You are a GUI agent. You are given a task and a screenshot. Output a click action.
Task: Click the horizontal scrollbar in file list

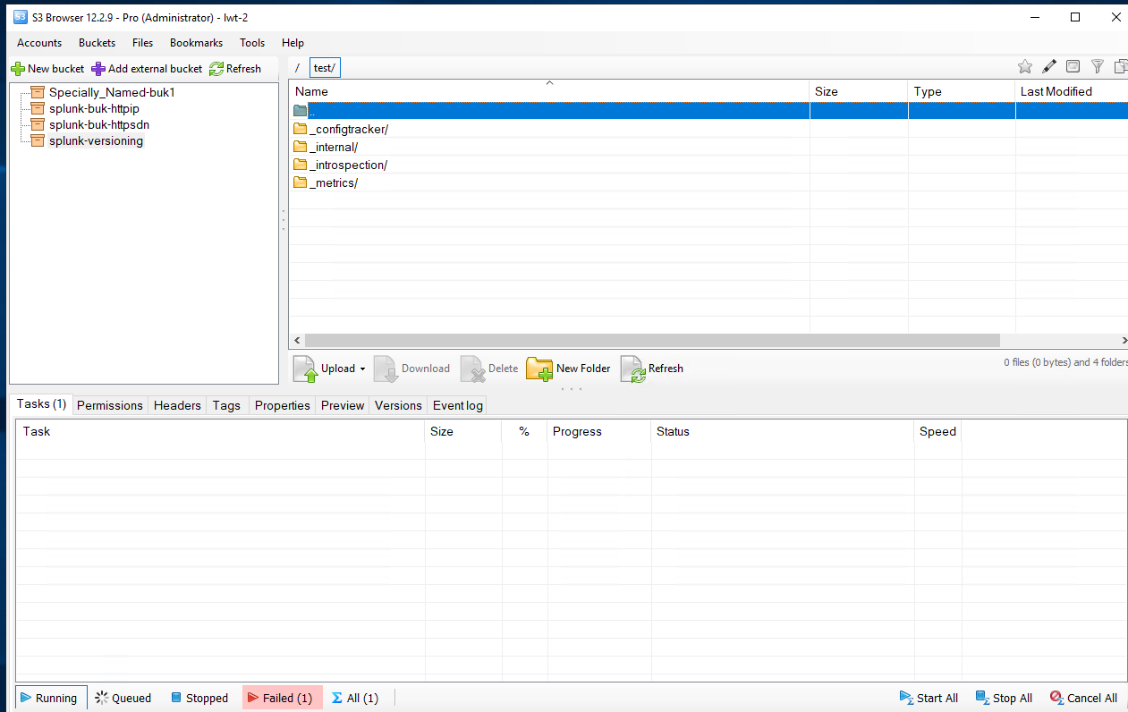652,340
